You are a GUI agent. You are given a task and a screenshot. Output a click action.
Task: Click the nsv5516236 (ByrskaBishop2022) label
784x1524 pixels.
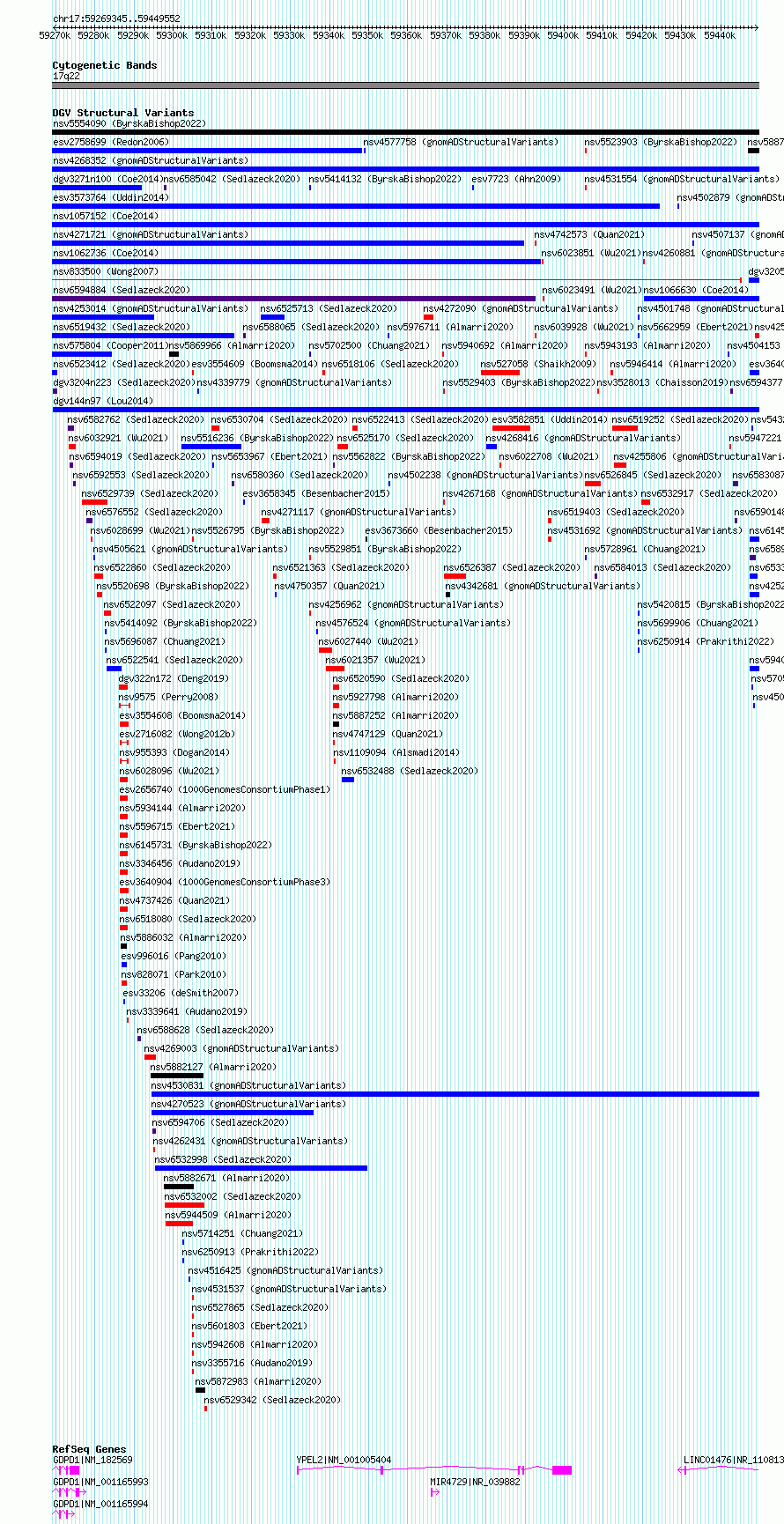257,438
